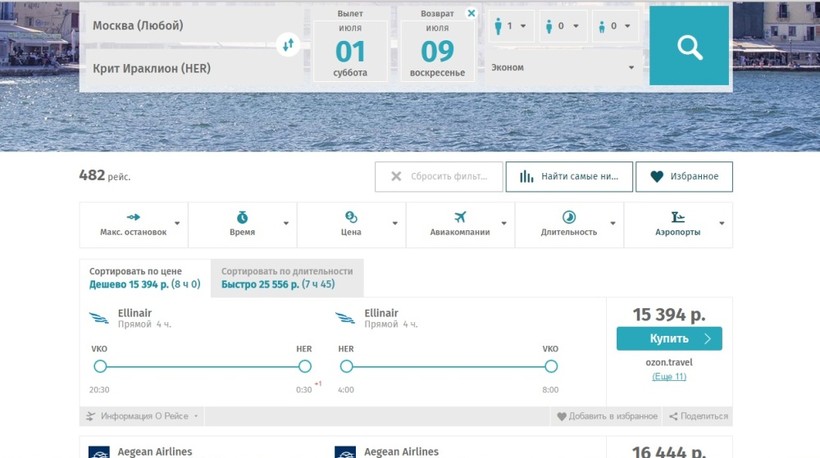This screenshot has height=458, width=820.
Task: Click the heart icon in Избранное button
Action: coord(657,177)
